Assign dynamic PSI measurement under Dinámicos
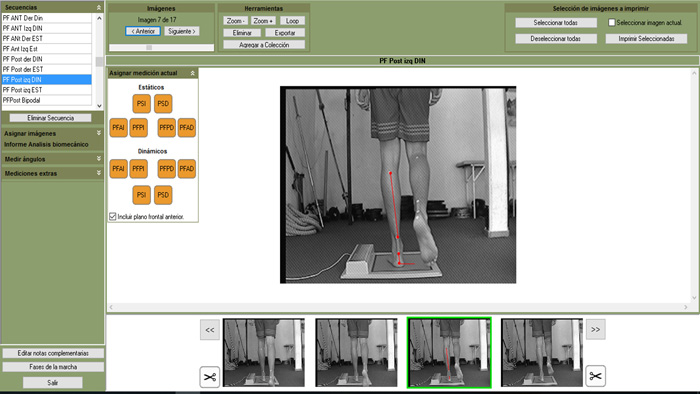 pyautogui.click(x=142, y=195)
